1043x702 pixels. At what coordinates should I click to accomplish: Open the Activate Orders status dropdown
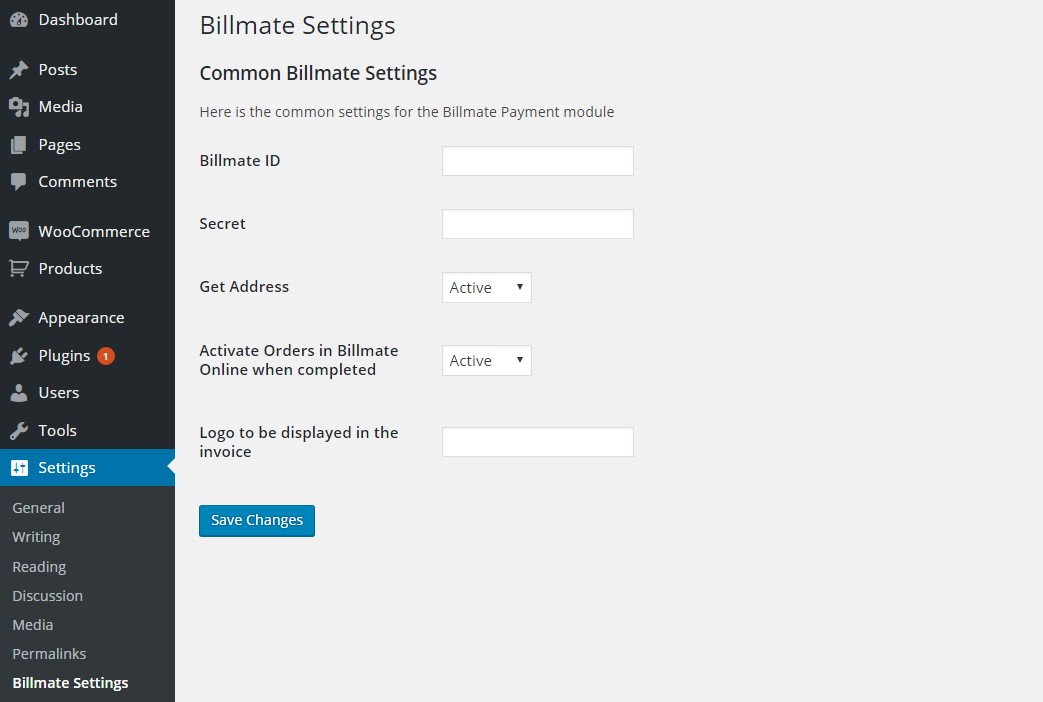pos(487,361)
